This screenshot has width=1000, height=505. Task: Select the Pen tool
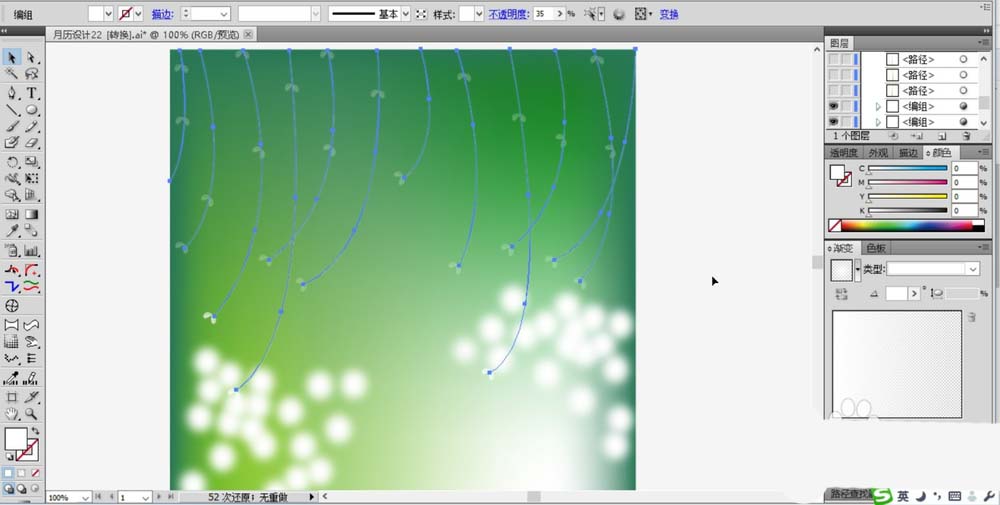pos(11,93)
